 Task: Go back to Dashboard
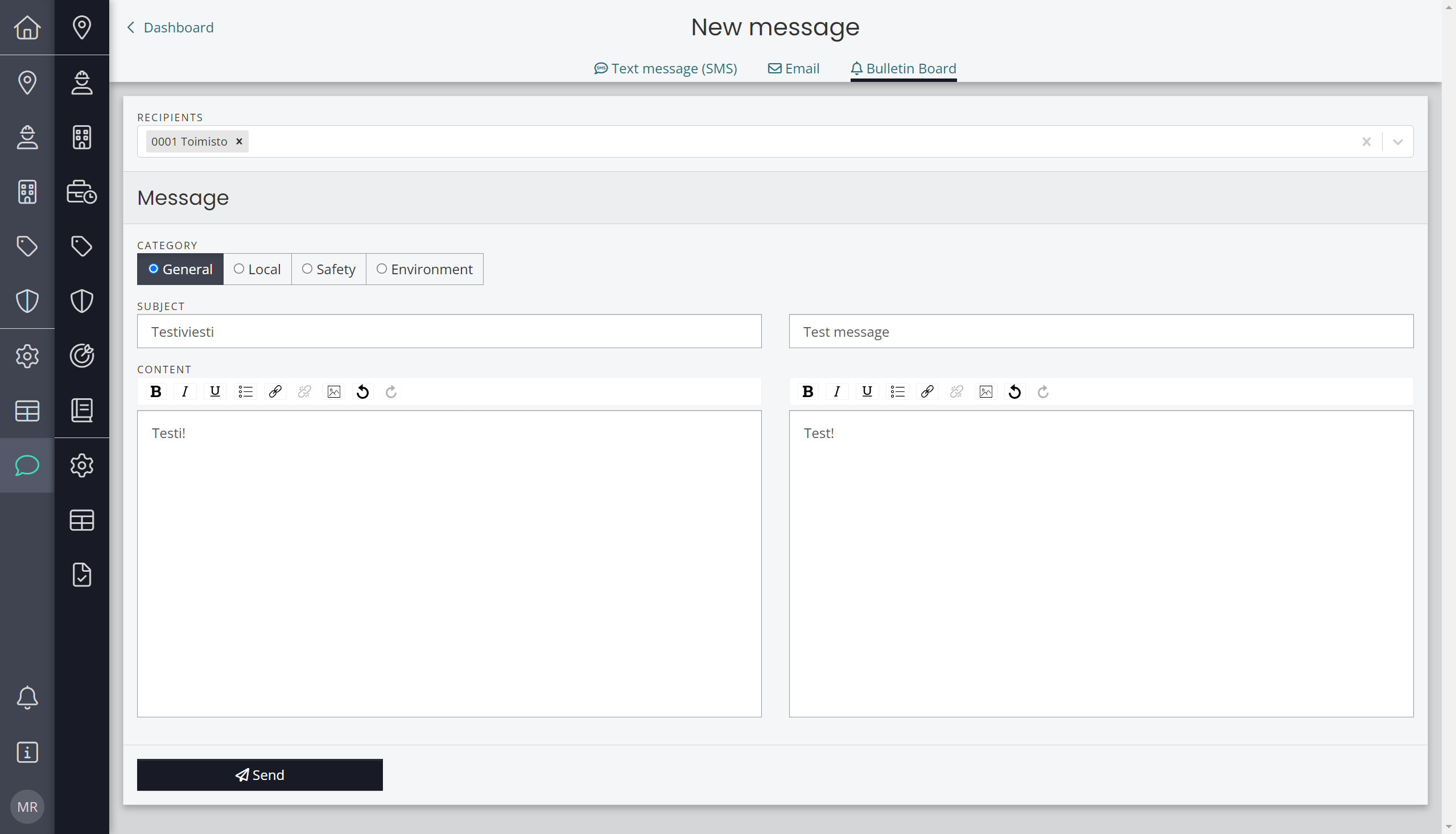coord(170,27)
